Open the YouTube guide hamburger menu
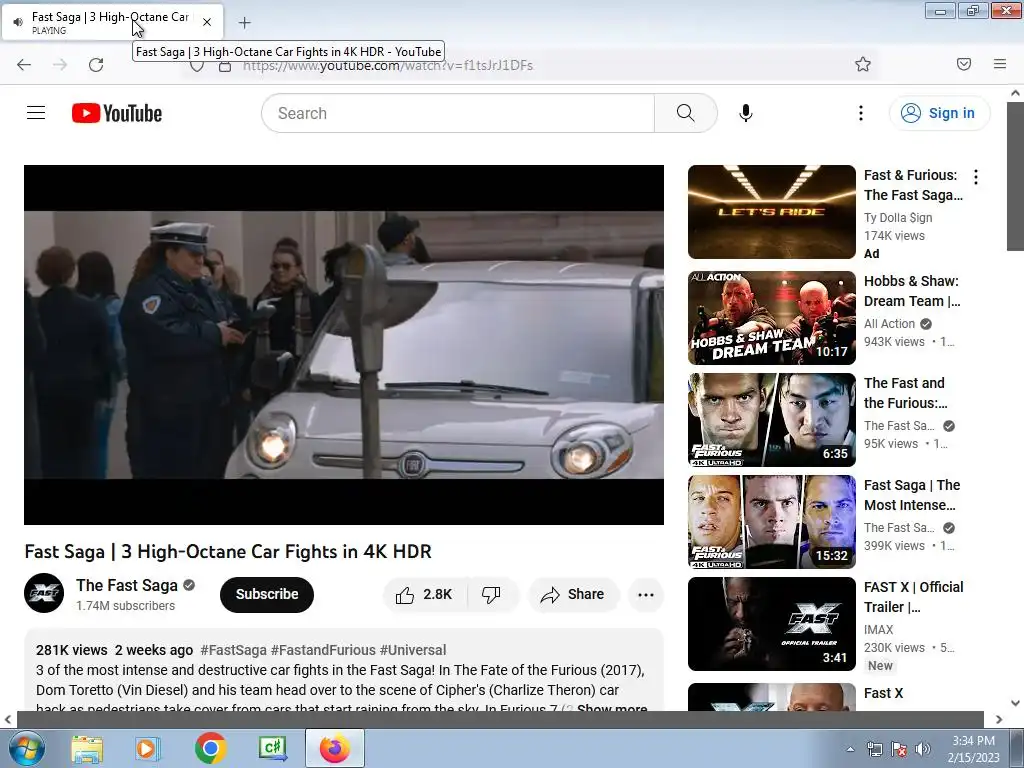This screenshot has width=1024, height=768. point(36,113)
